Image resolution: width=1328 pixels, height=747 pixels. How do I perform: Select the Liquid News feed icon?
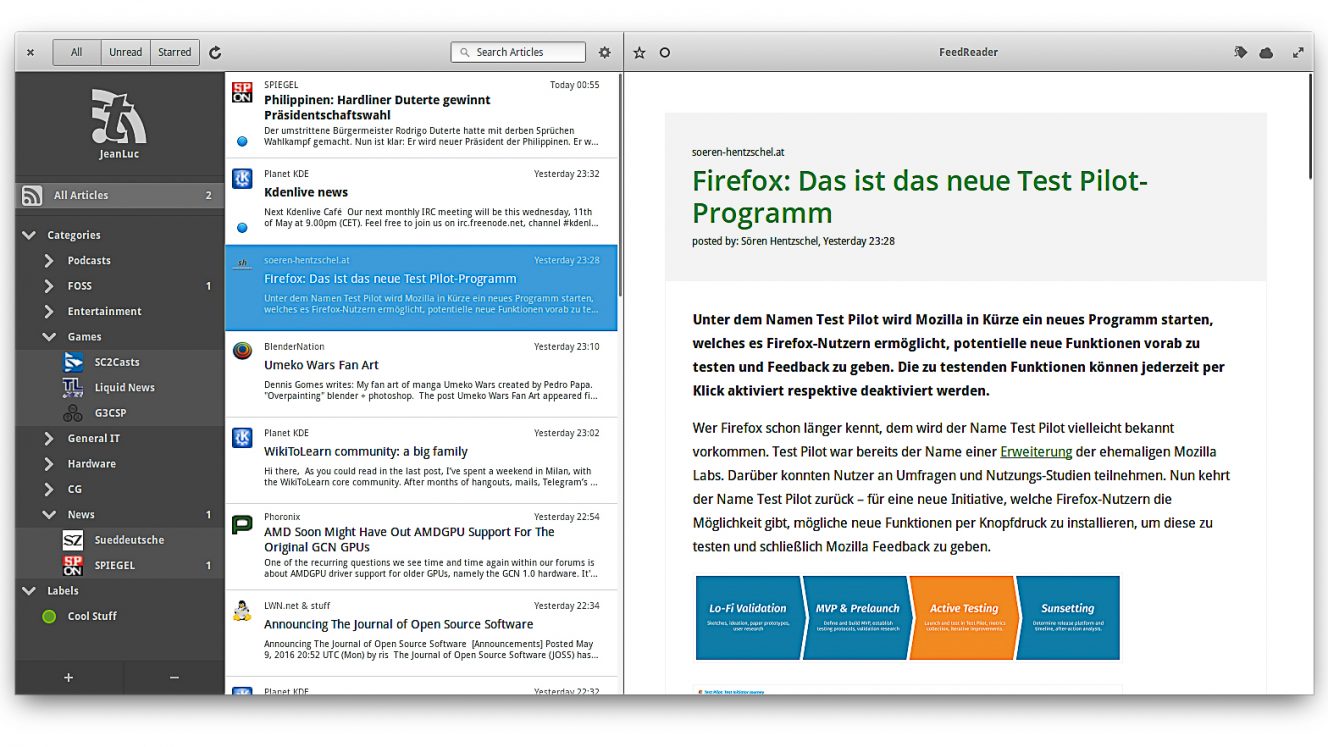tap(73, 387)
